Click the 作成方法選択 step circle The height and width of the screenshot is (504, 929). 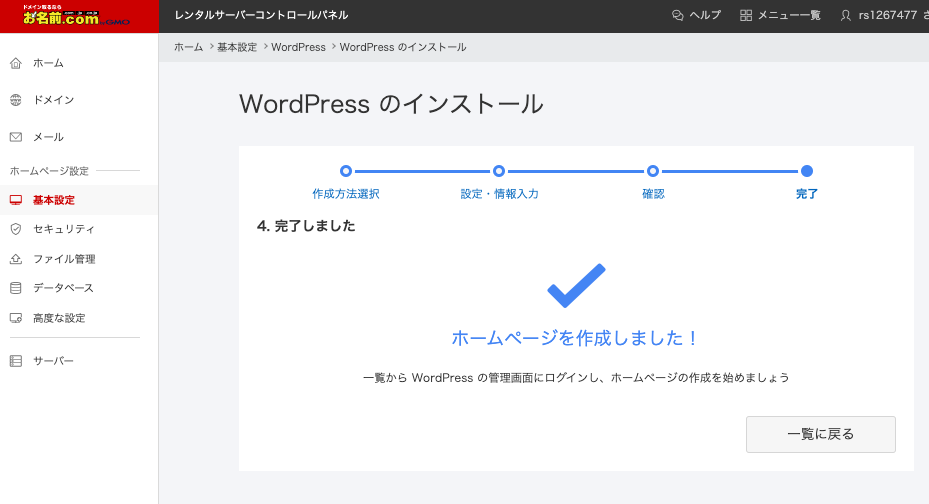346,171
